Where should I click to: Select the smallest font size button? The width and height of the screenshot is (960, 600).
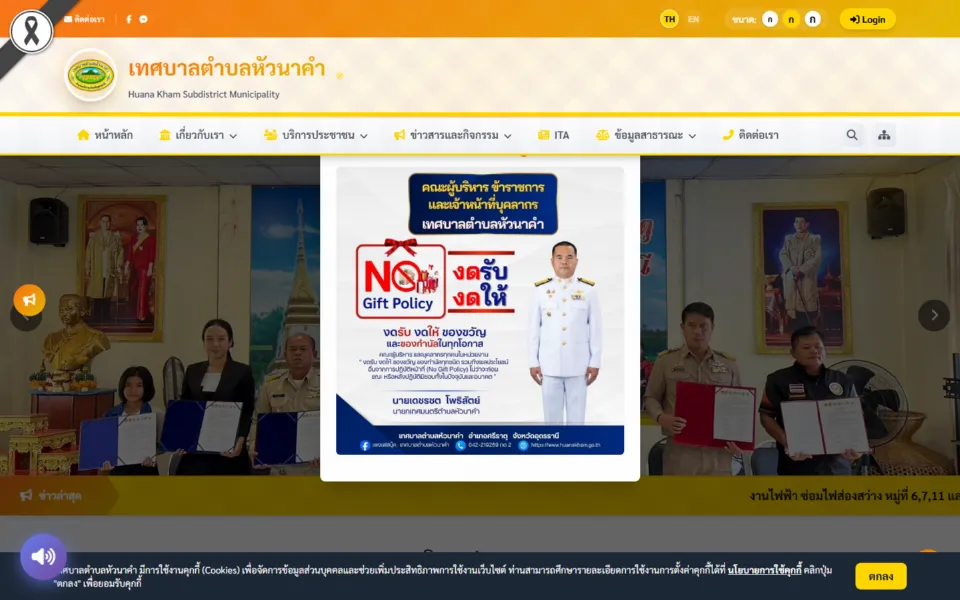[770, 19]
